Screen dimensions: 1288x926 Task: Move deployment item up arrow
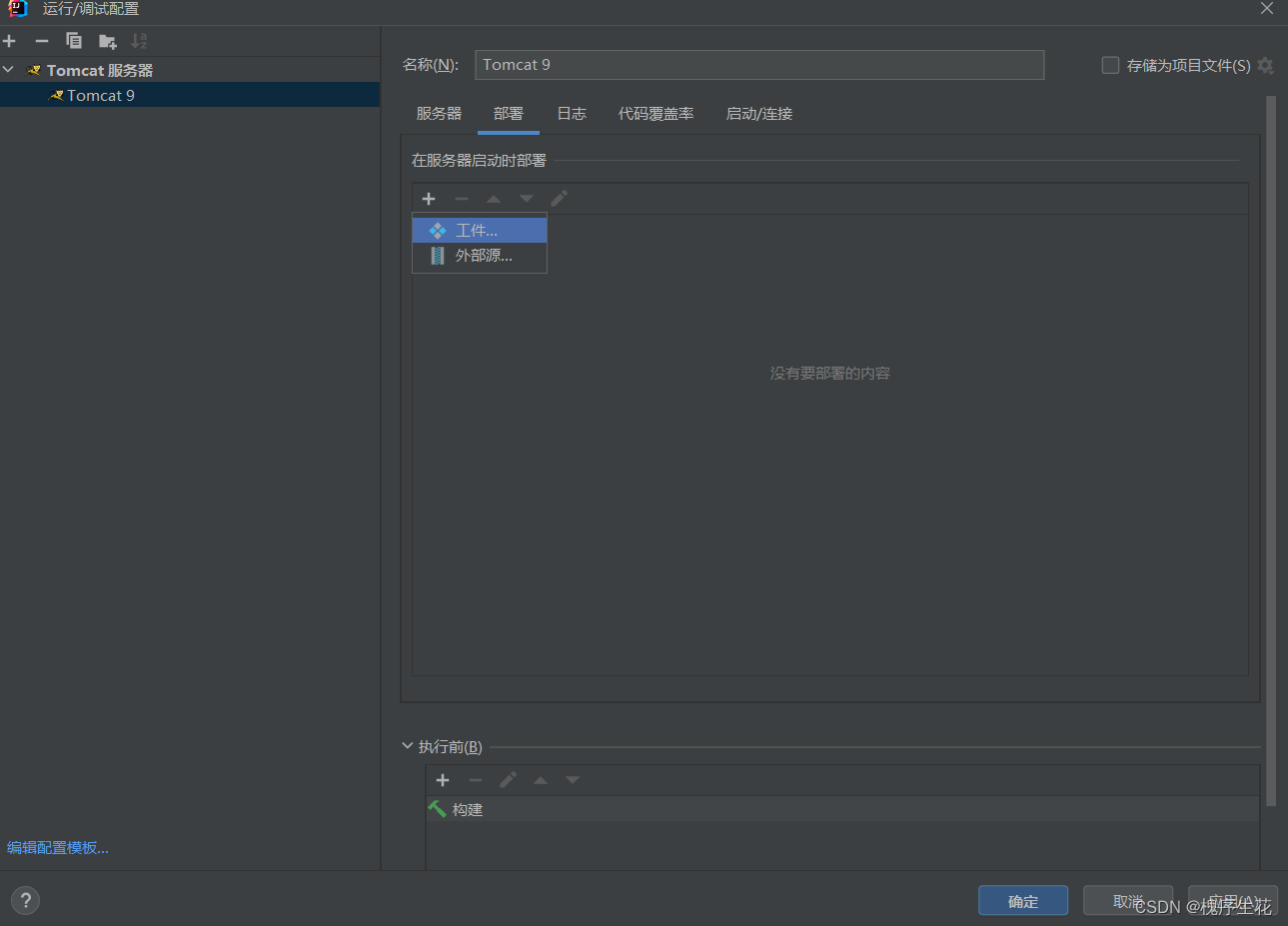pyautogui.click(x=494, y=199)
